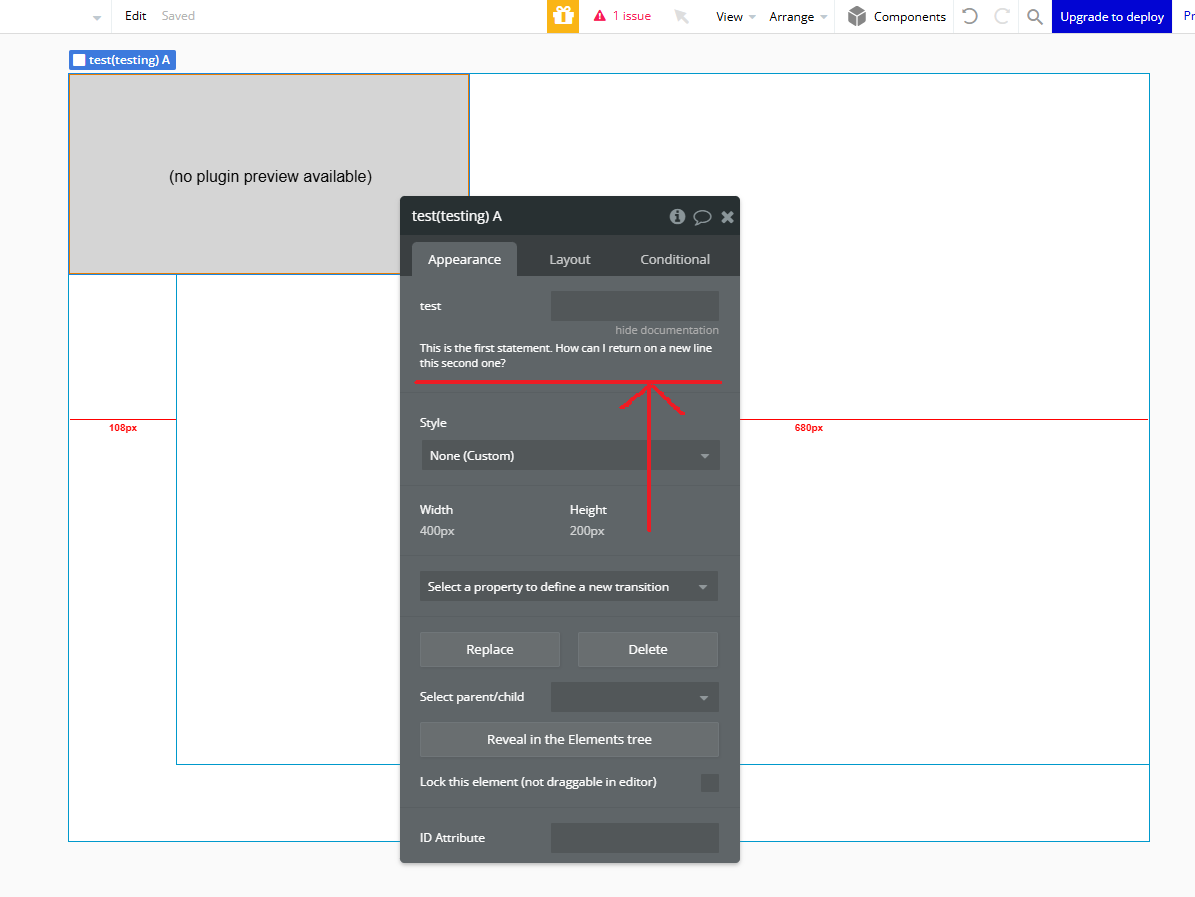1195x897 pixels.
Task: Expand the View menu
Action: point(735,16)
